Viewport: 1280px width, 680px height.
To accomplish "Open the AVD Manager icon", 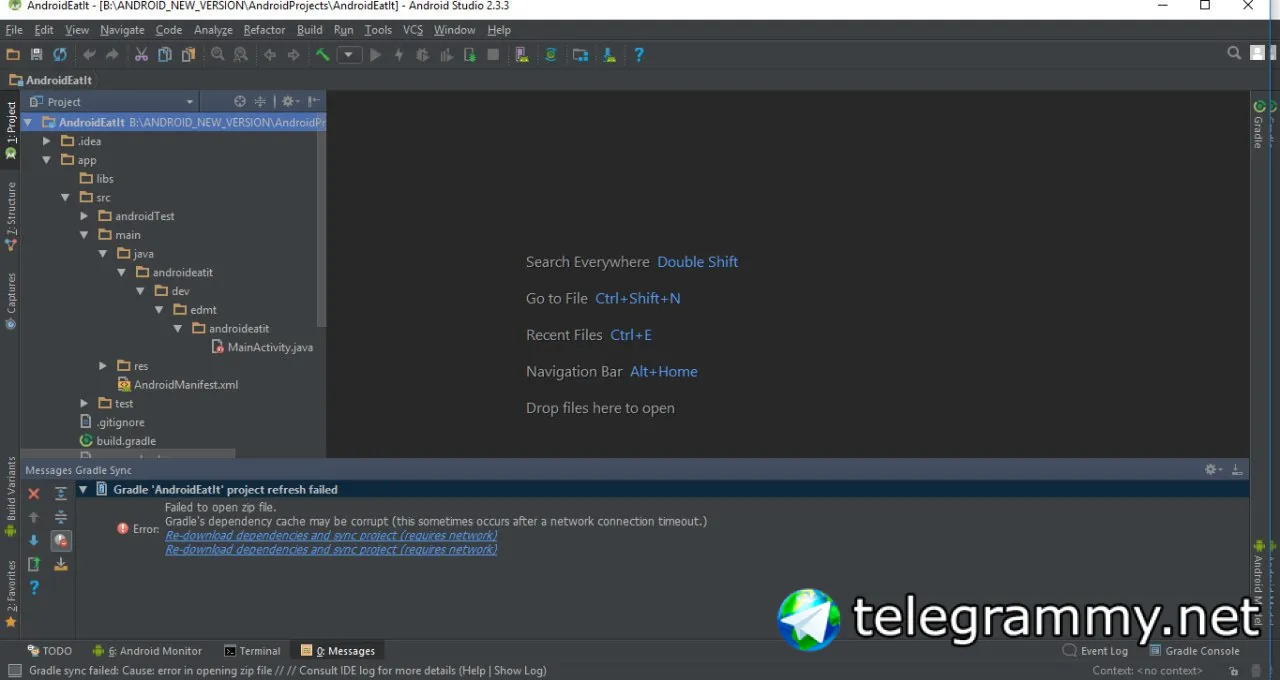I will [x=522, y=55].
